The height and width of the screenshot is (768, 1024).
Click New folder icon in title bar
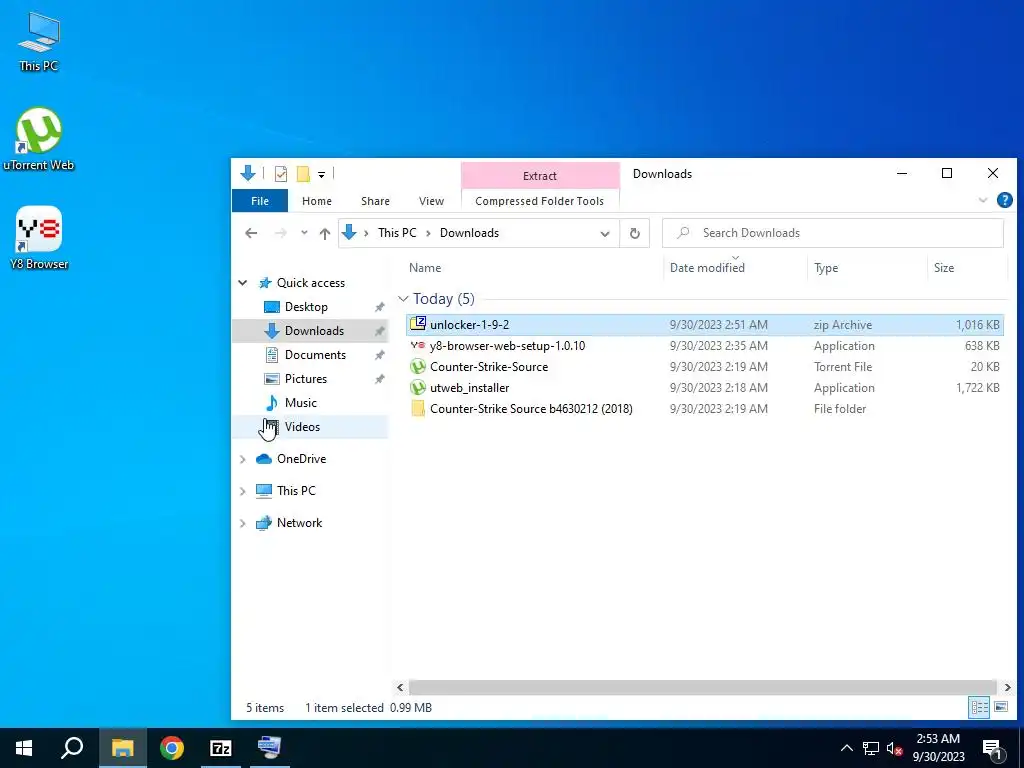pos(303,174)
